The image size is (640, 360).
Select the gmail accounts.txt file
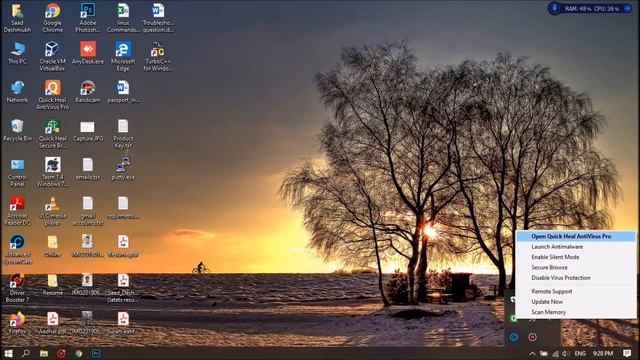(x=87, y=211)
